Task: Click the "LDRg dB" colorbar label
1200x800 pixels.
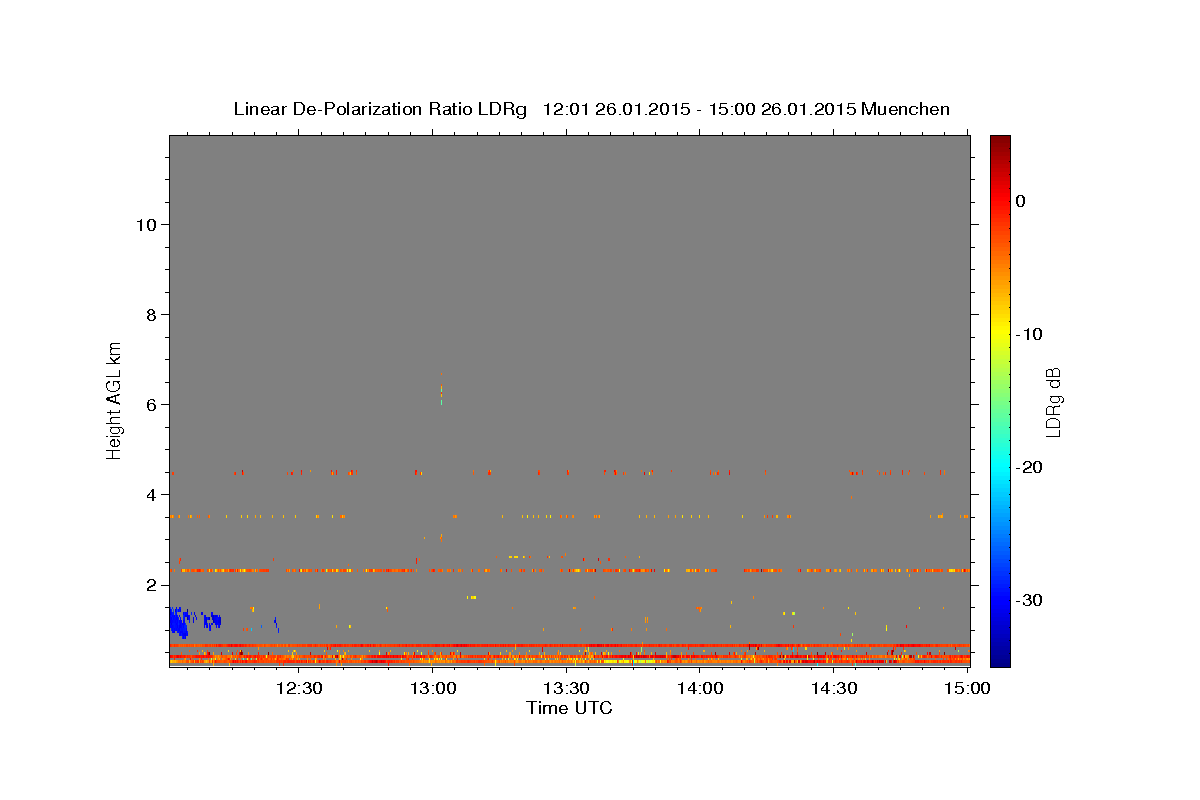Action: (1053, 401)
